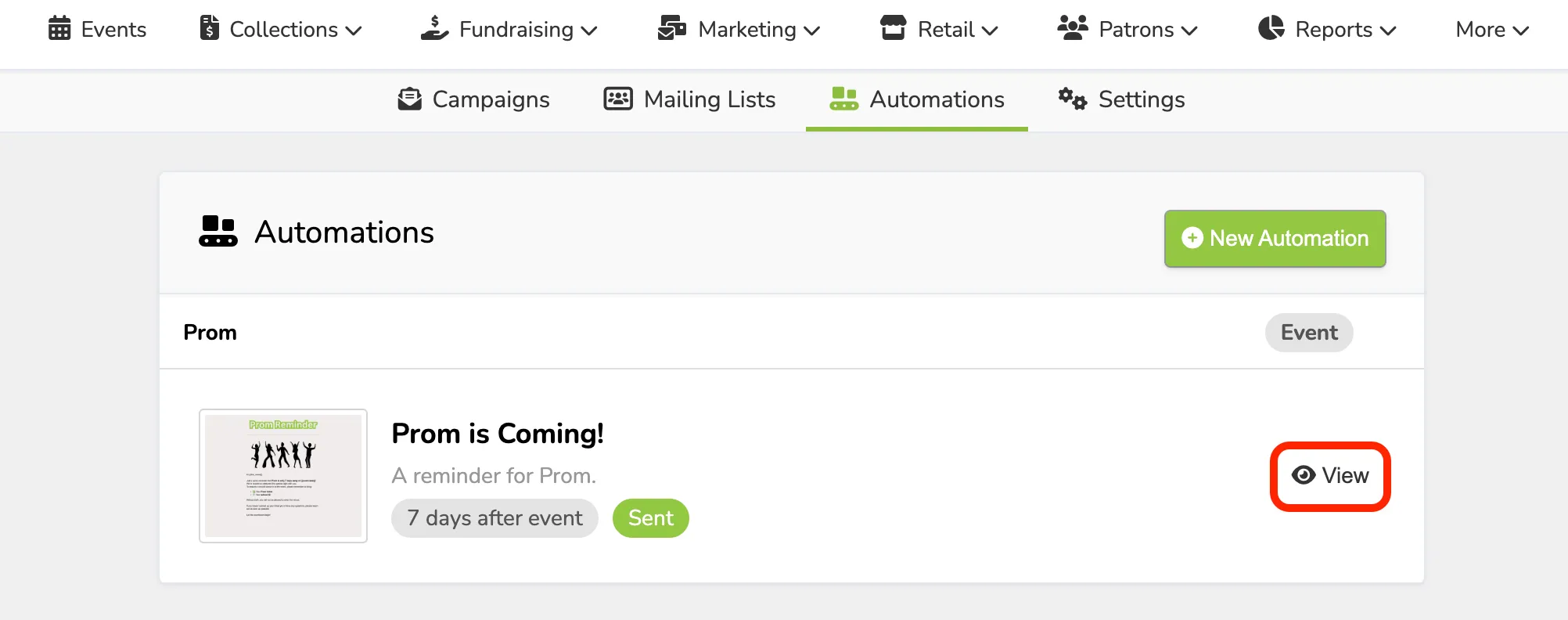Image resolution: width=1568 pixels, height=620 pixels.
Task: Click the Settings gears icon
Action: [1073, 99]
